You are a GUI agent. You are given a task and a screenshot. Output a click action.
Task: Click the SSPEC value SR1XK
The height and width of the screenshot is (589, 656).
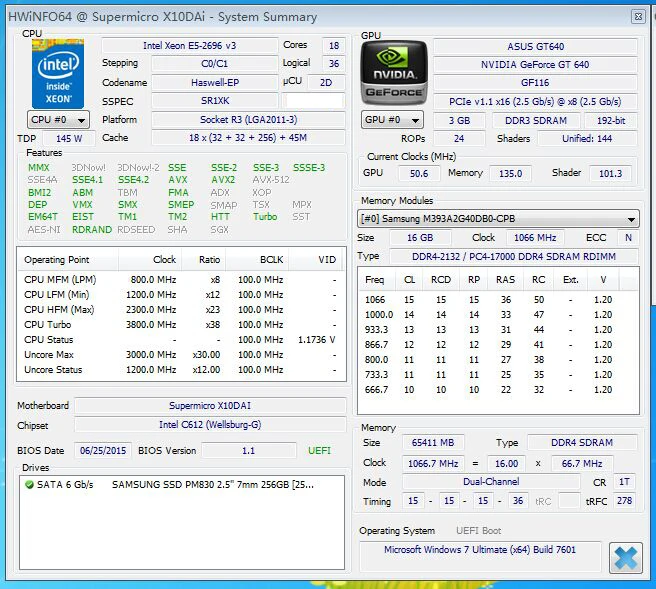215,101
